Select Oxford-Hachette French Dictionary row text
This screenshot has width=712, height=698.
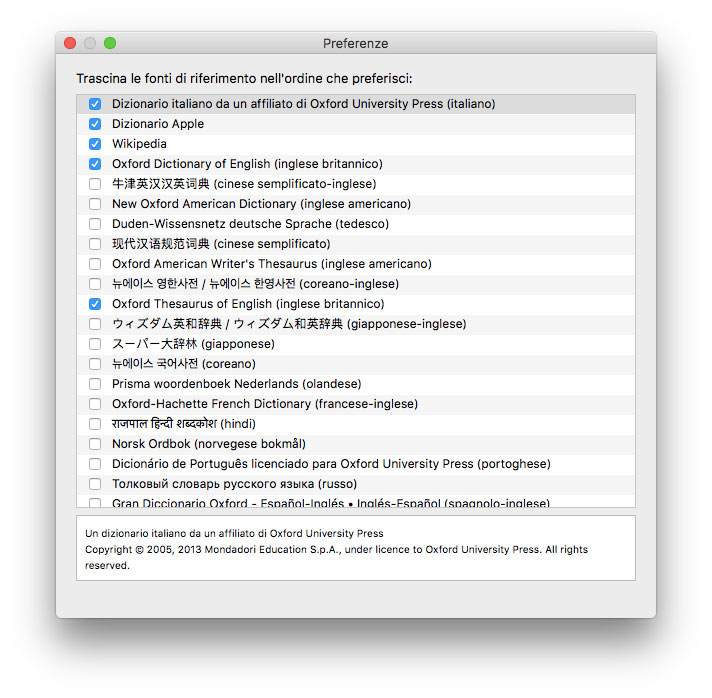(265, 404)
